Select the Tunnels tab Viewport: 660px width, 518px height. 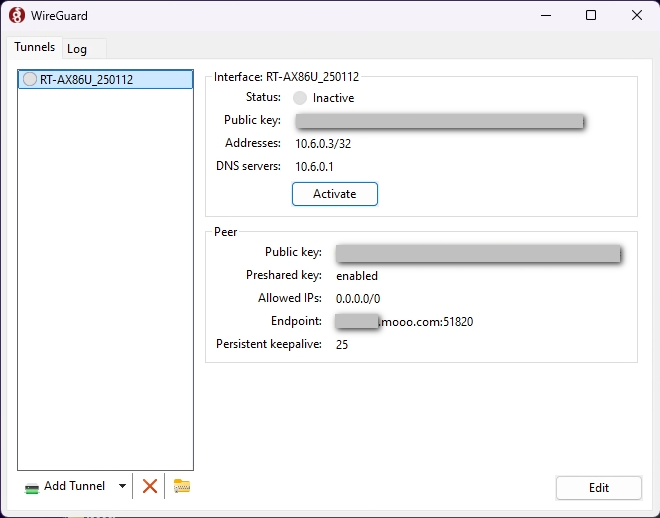[x=34, y=48]
